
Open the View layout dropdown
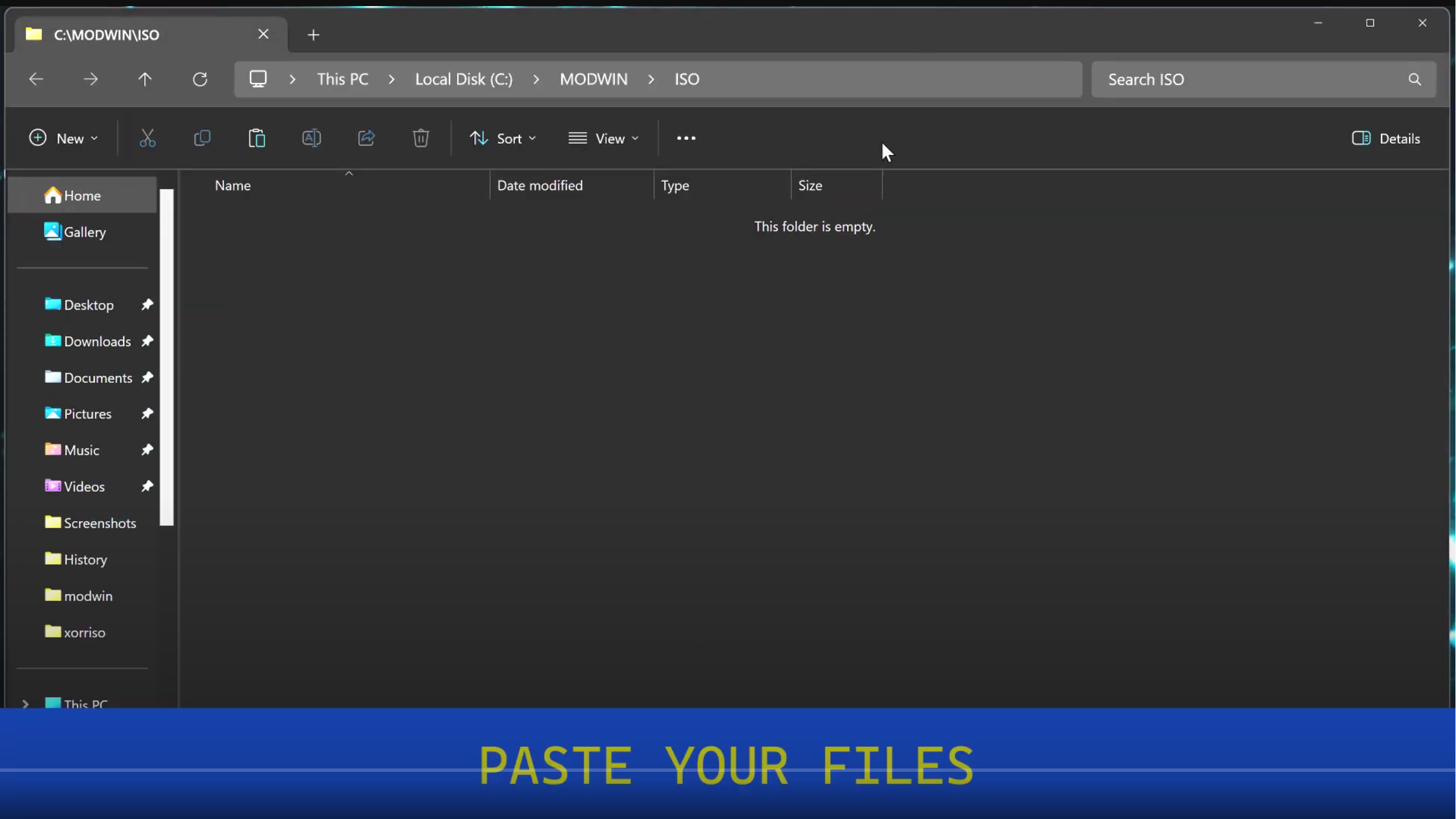coord(603,138)
